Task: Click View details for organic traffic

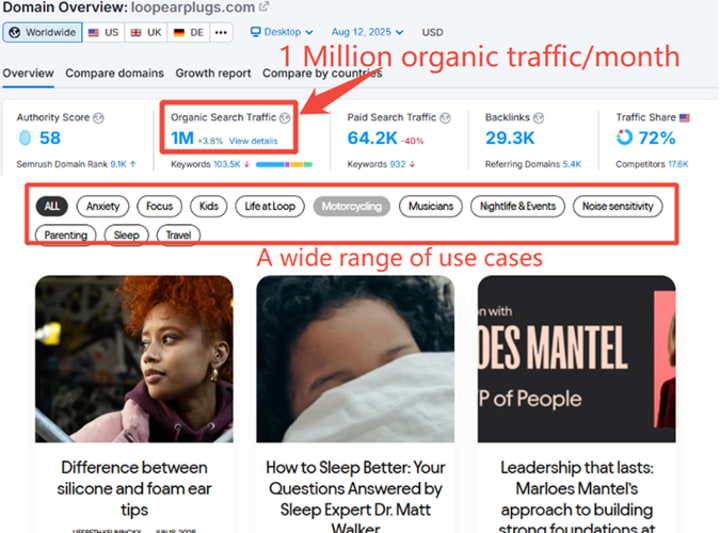Action: 253,141
